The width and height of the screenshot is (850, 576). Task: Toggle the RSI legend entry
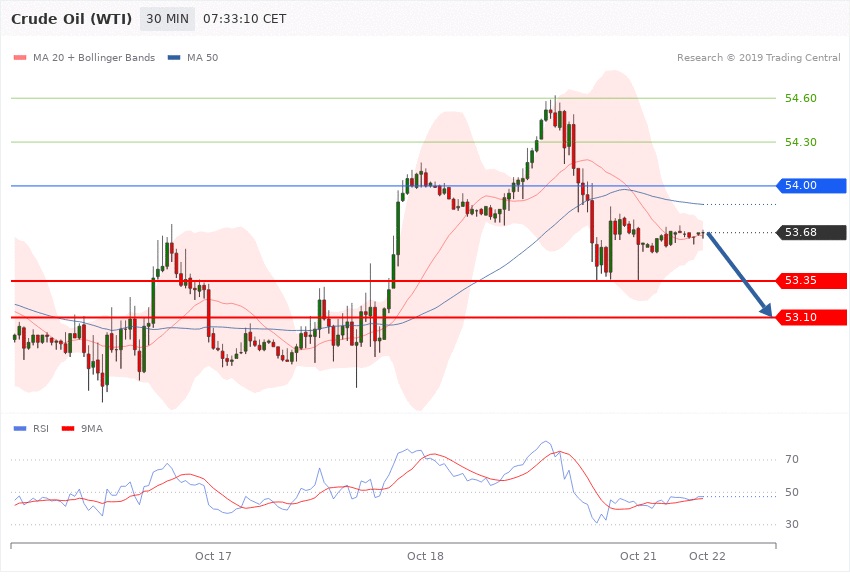point(41,428)
